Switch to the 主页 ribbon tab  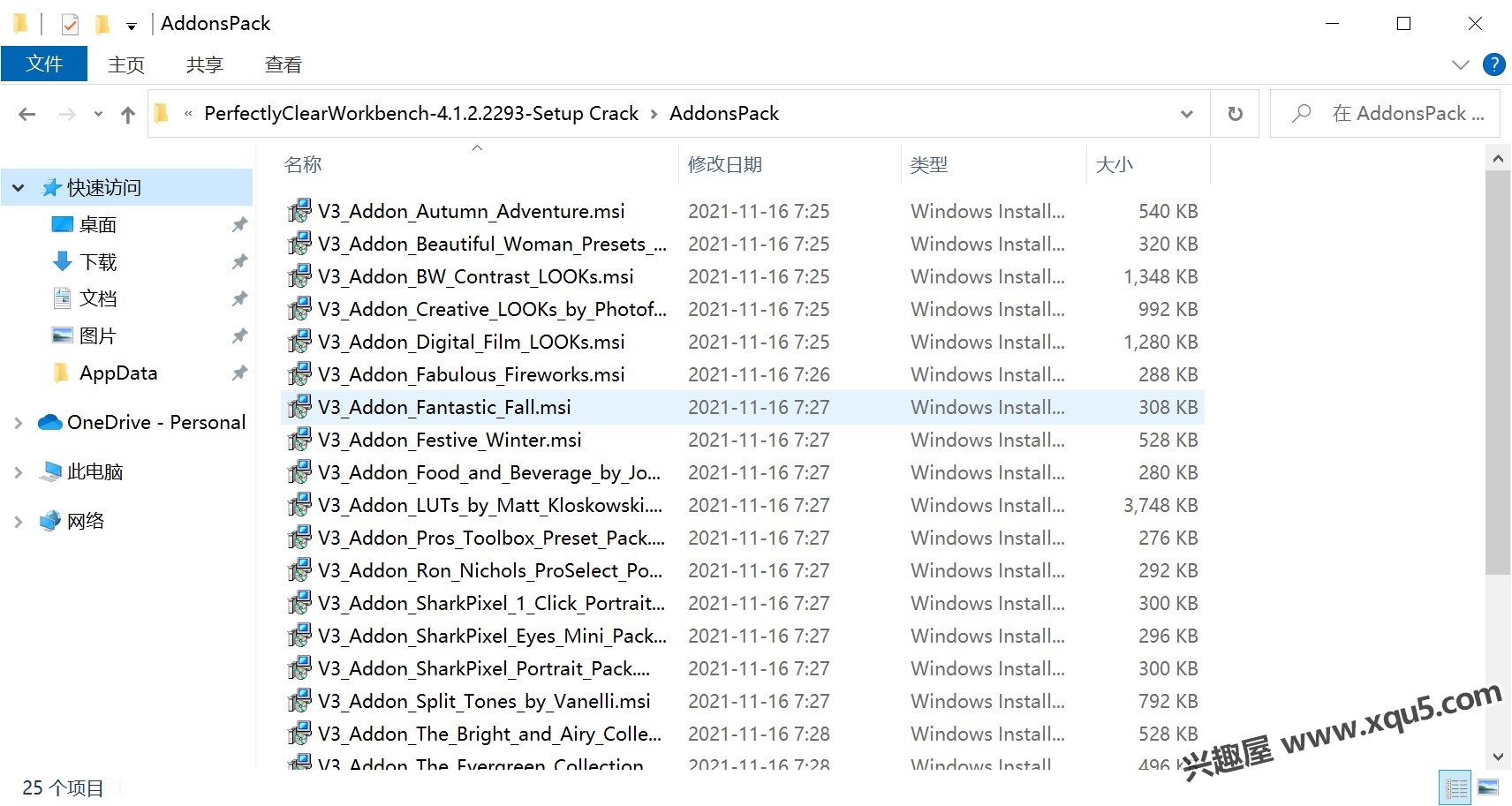click(x=126, y=64)
